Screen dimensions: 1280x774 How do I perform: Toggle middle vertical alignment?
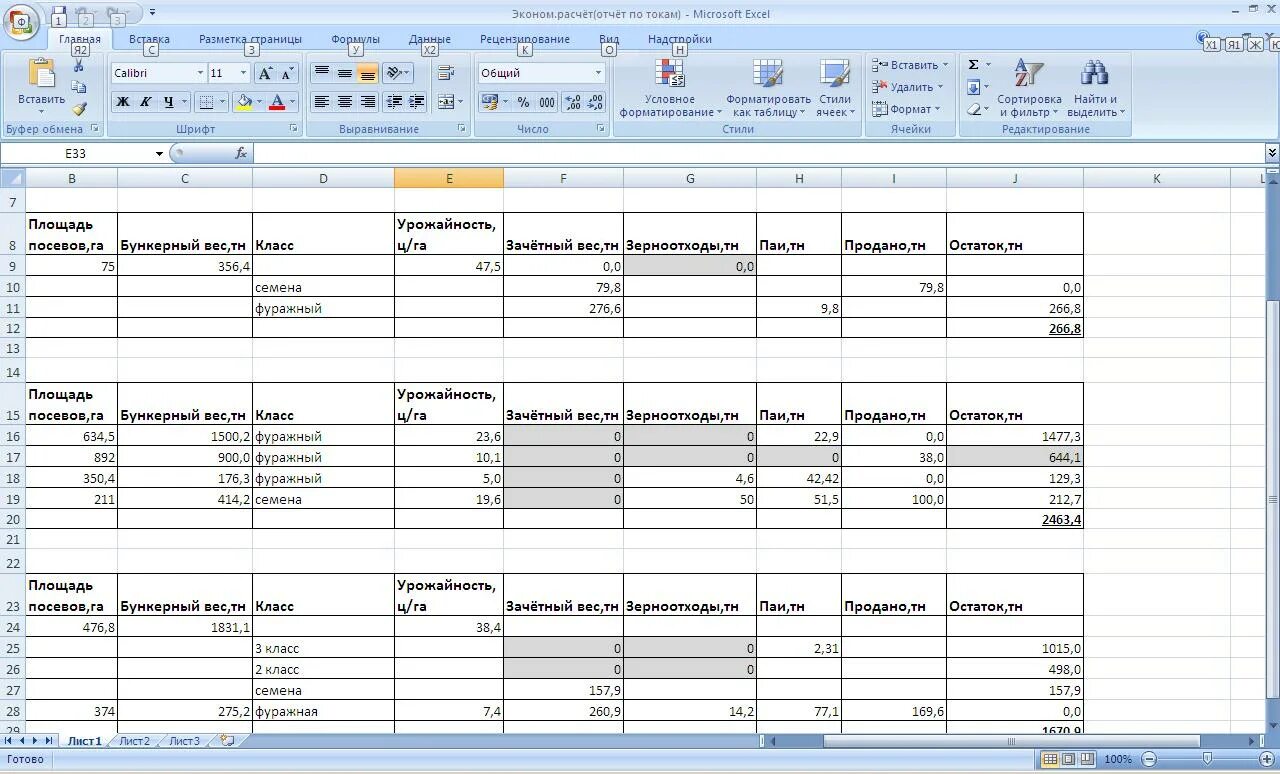click(345, 73)
